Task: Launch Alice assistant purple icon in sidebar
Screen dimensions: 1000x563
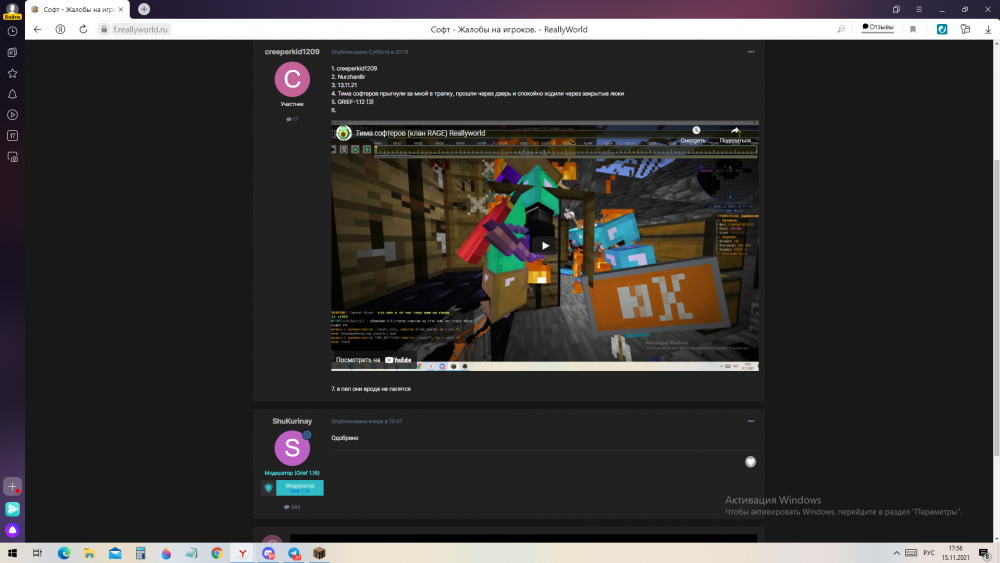Action: [x=12, y=530]
